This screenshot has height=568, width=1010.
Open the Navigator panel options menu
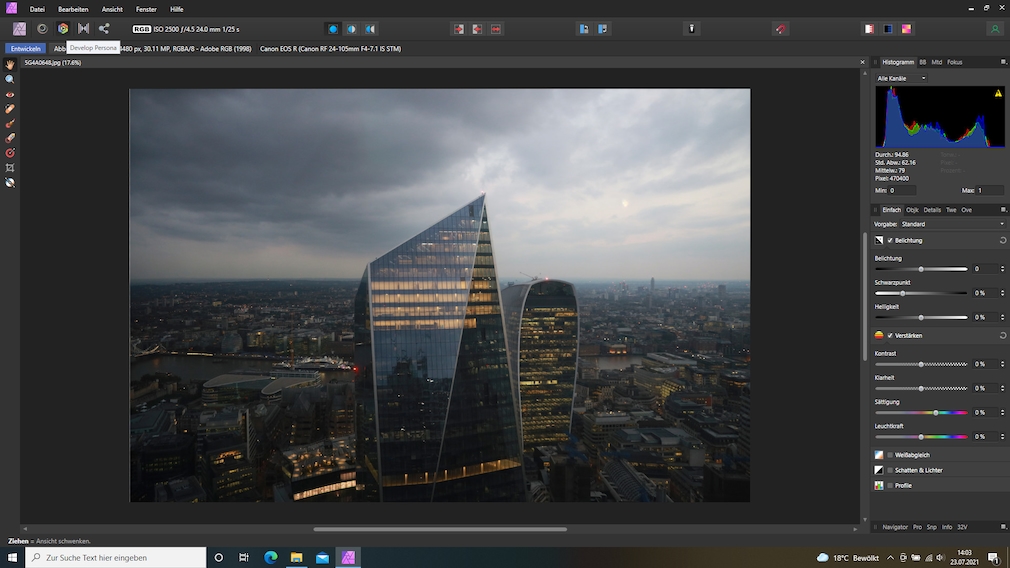click(x=1003, y=526)
